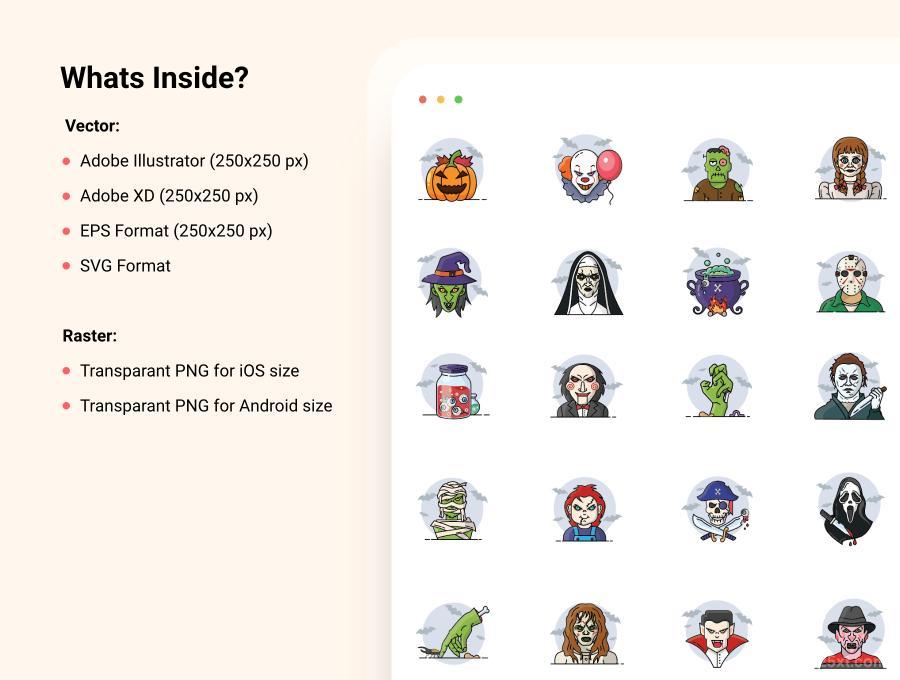Choose the zombie hand rising icon
This screenshot has width=900, height=680.
717,387
